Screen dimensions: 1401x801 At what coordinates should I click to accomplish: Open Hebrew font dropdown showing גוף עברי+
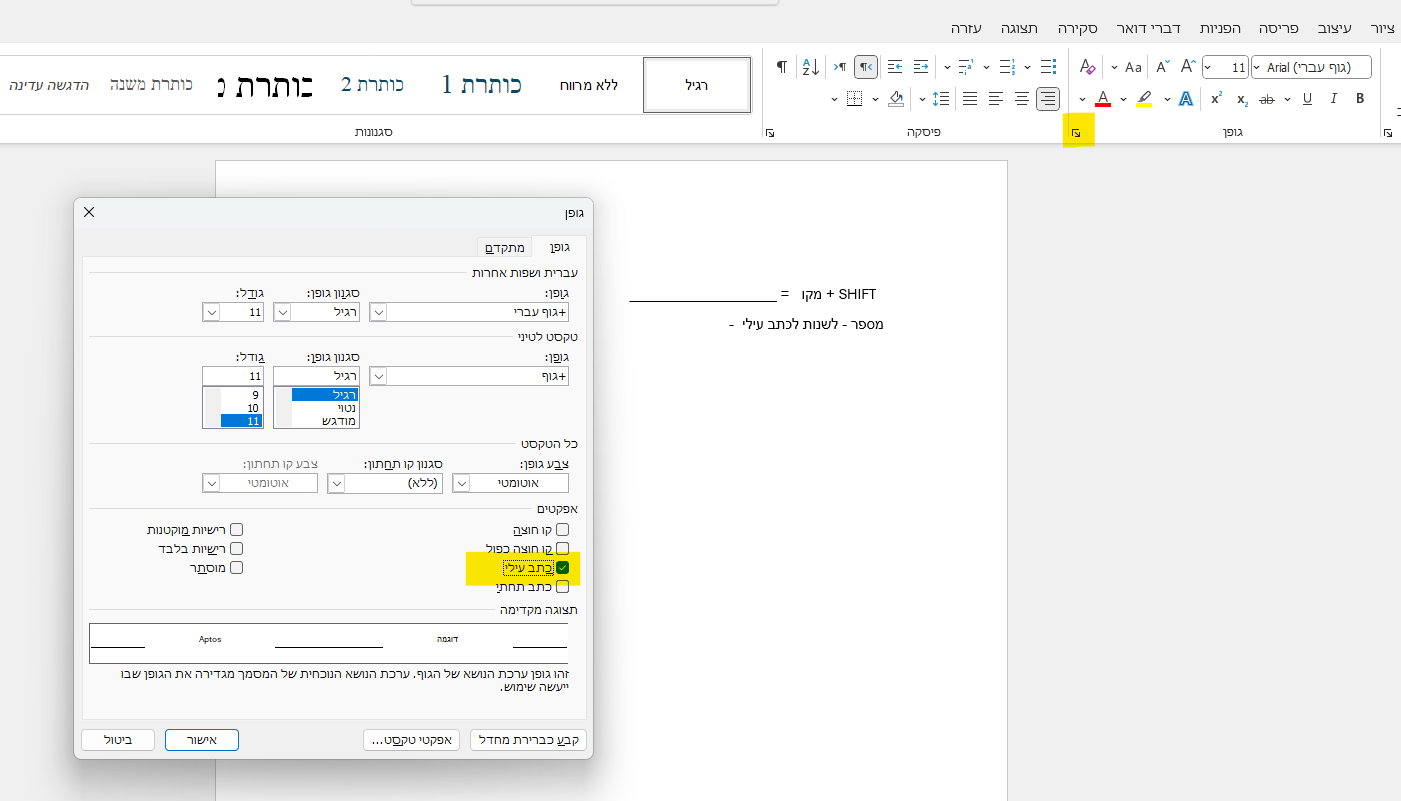tap(378, 312)
